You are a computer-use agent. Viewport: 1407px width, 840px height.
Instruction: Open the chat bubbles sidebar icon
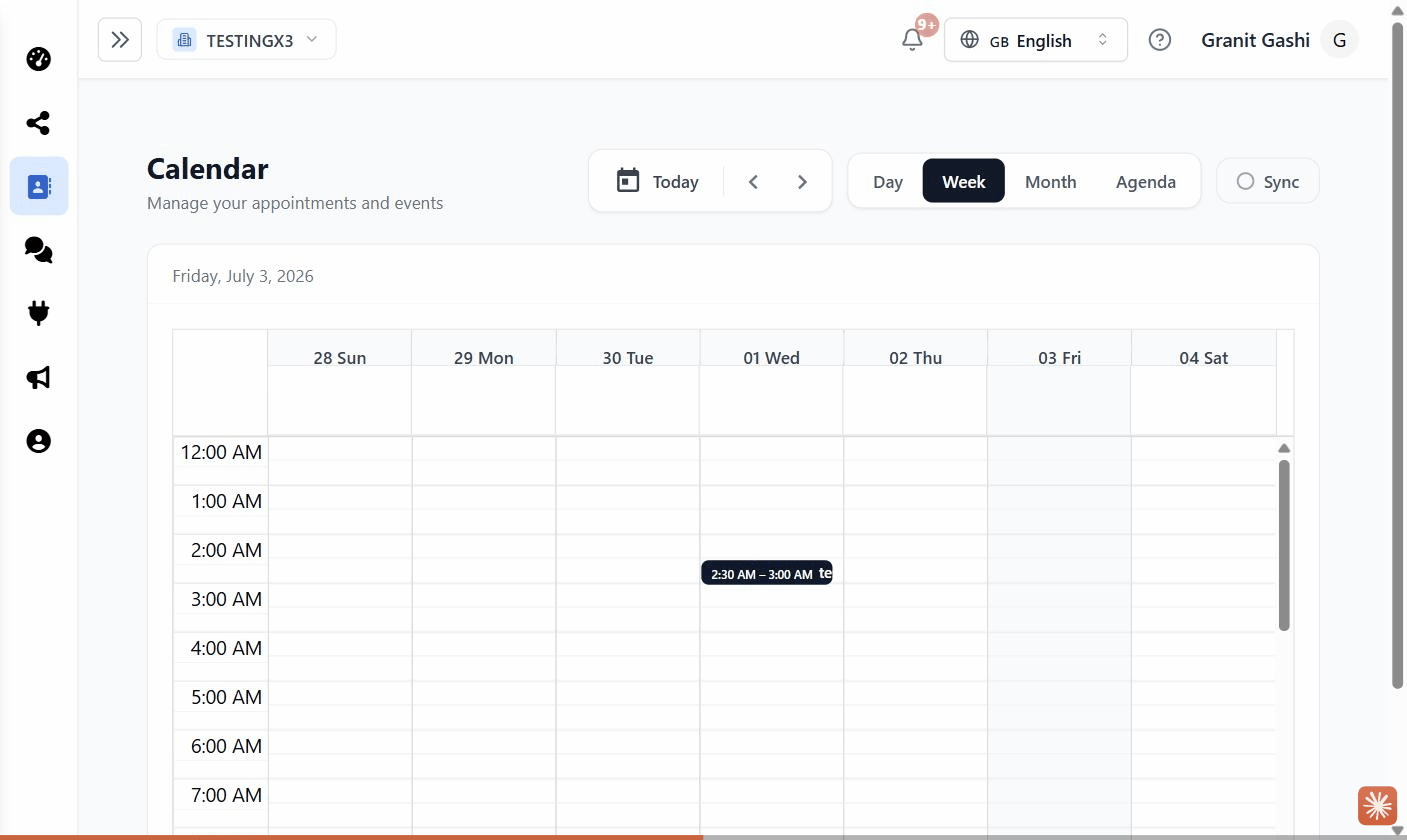point(38,250)
